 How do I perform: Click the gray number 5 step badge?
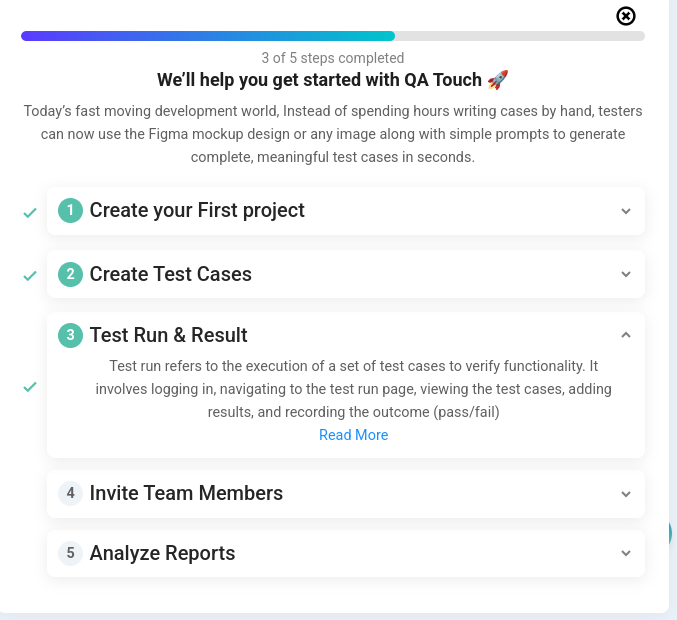coord(70,554)
